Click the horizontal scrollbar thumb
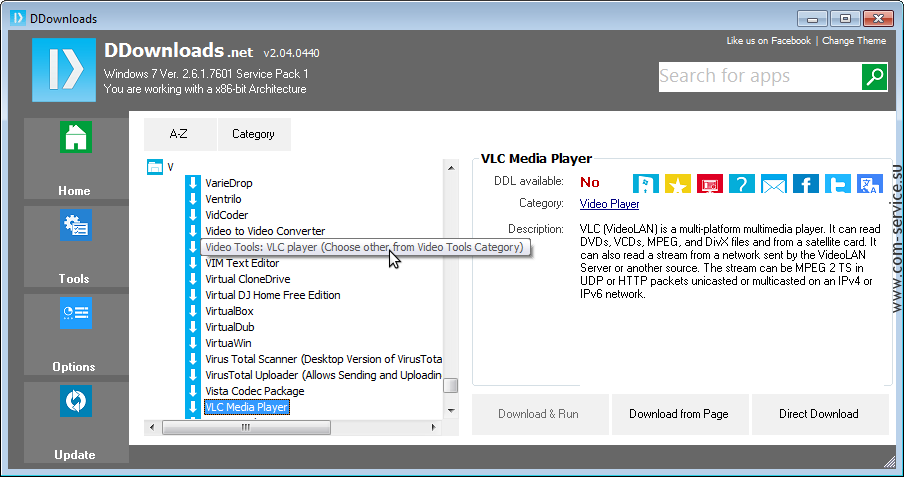 246,427
